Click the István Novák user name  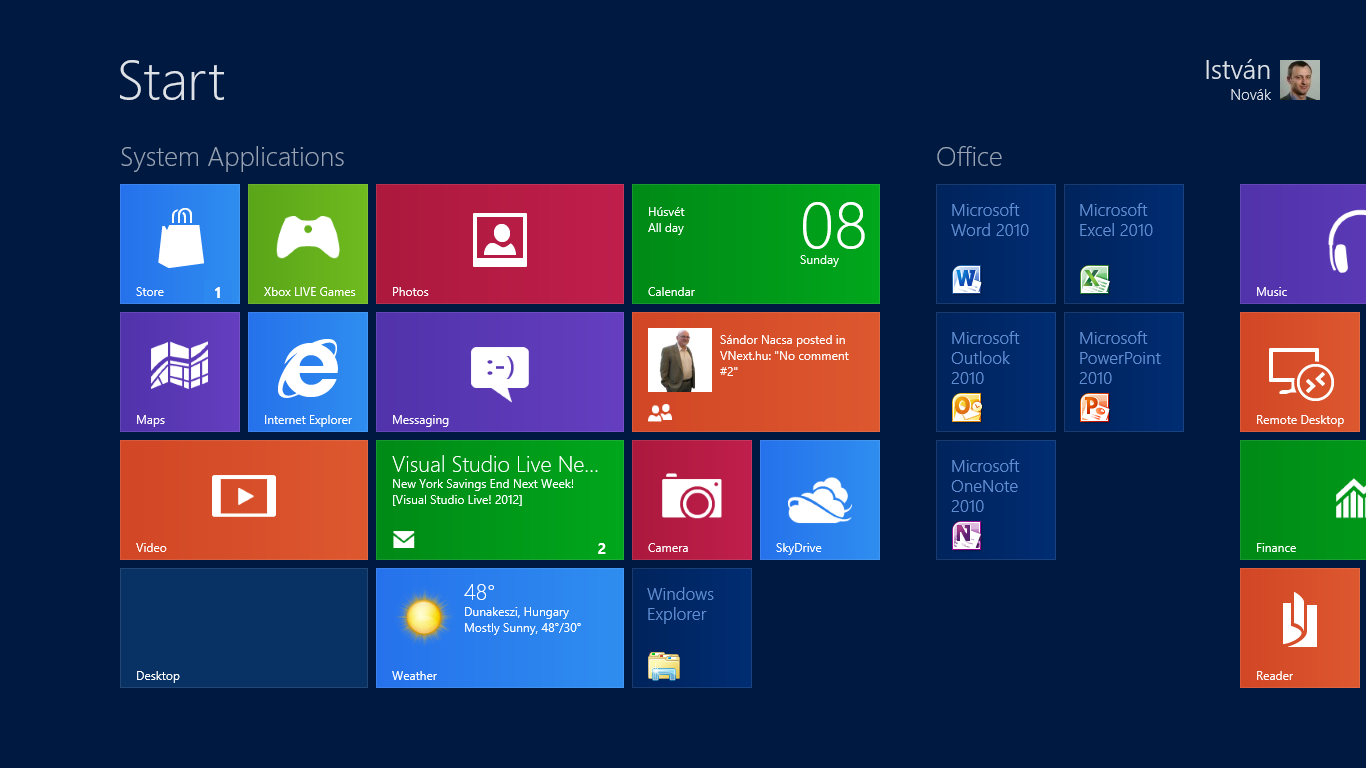pos(1238,80)
